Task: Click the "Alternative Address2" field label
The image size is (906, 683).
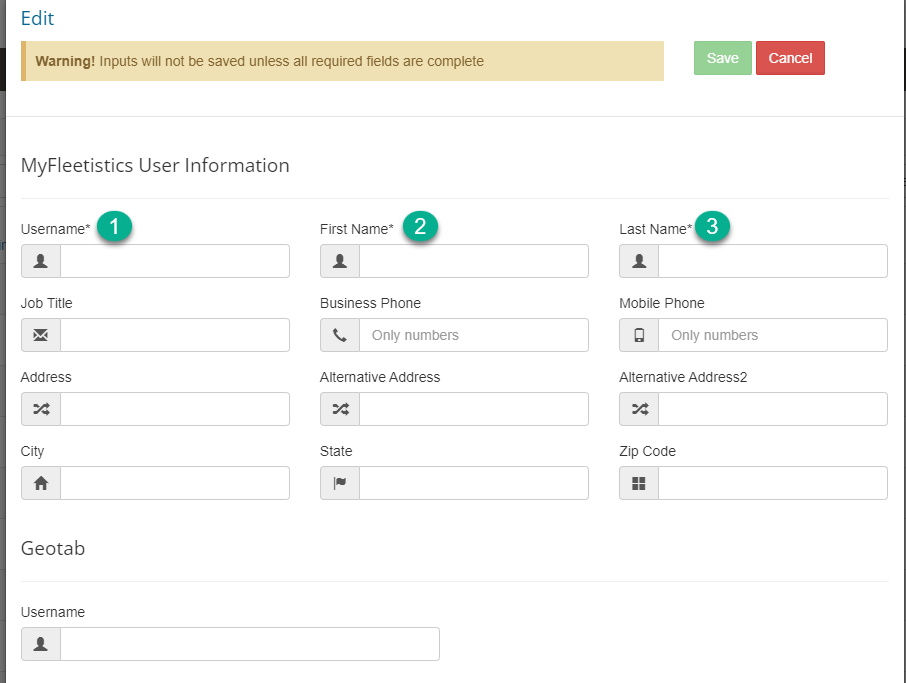Action: (683, 377)
